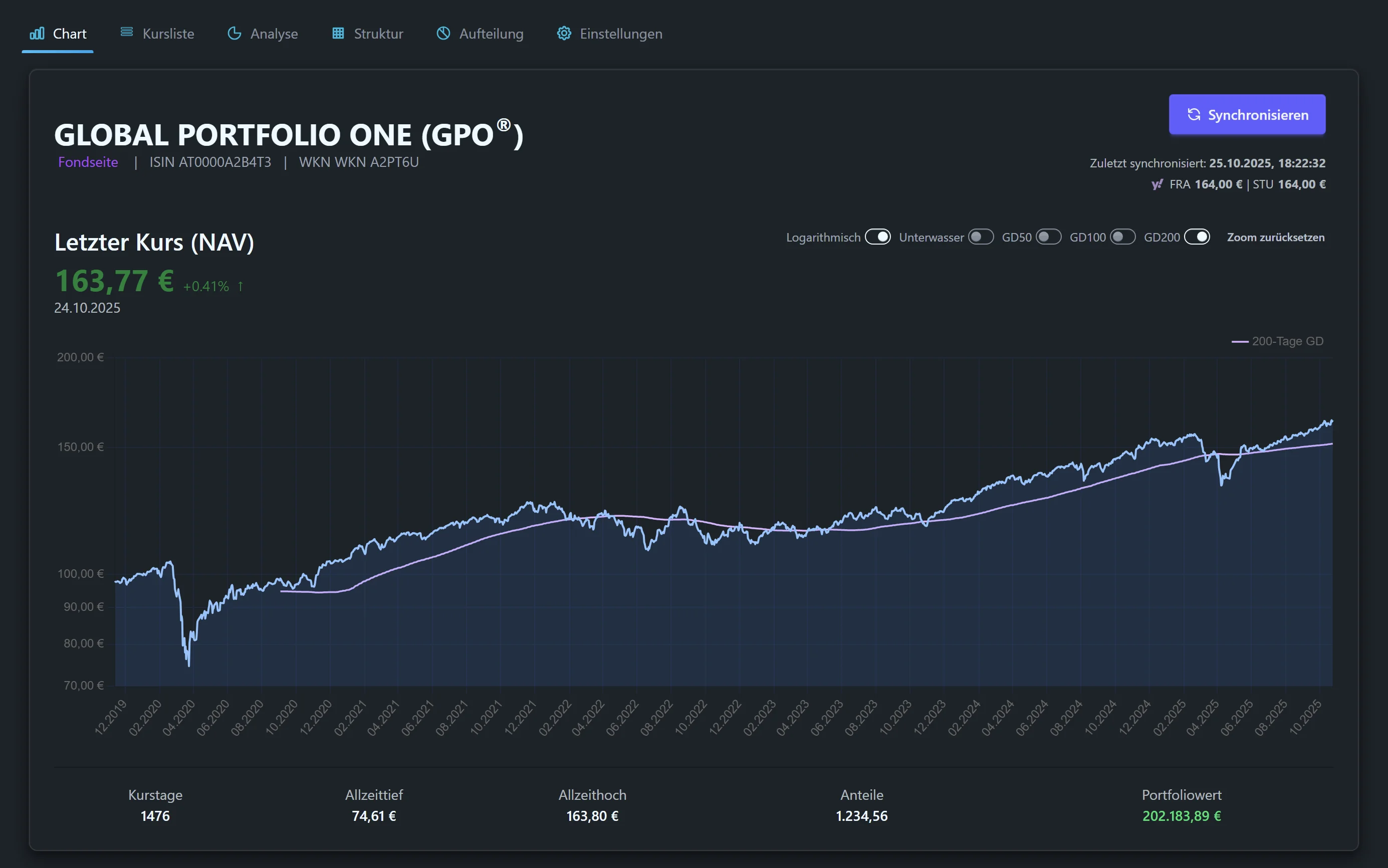Disable the Logarithmisch toggle
Screen dimensions: 1388x868
tap(878, 237)
